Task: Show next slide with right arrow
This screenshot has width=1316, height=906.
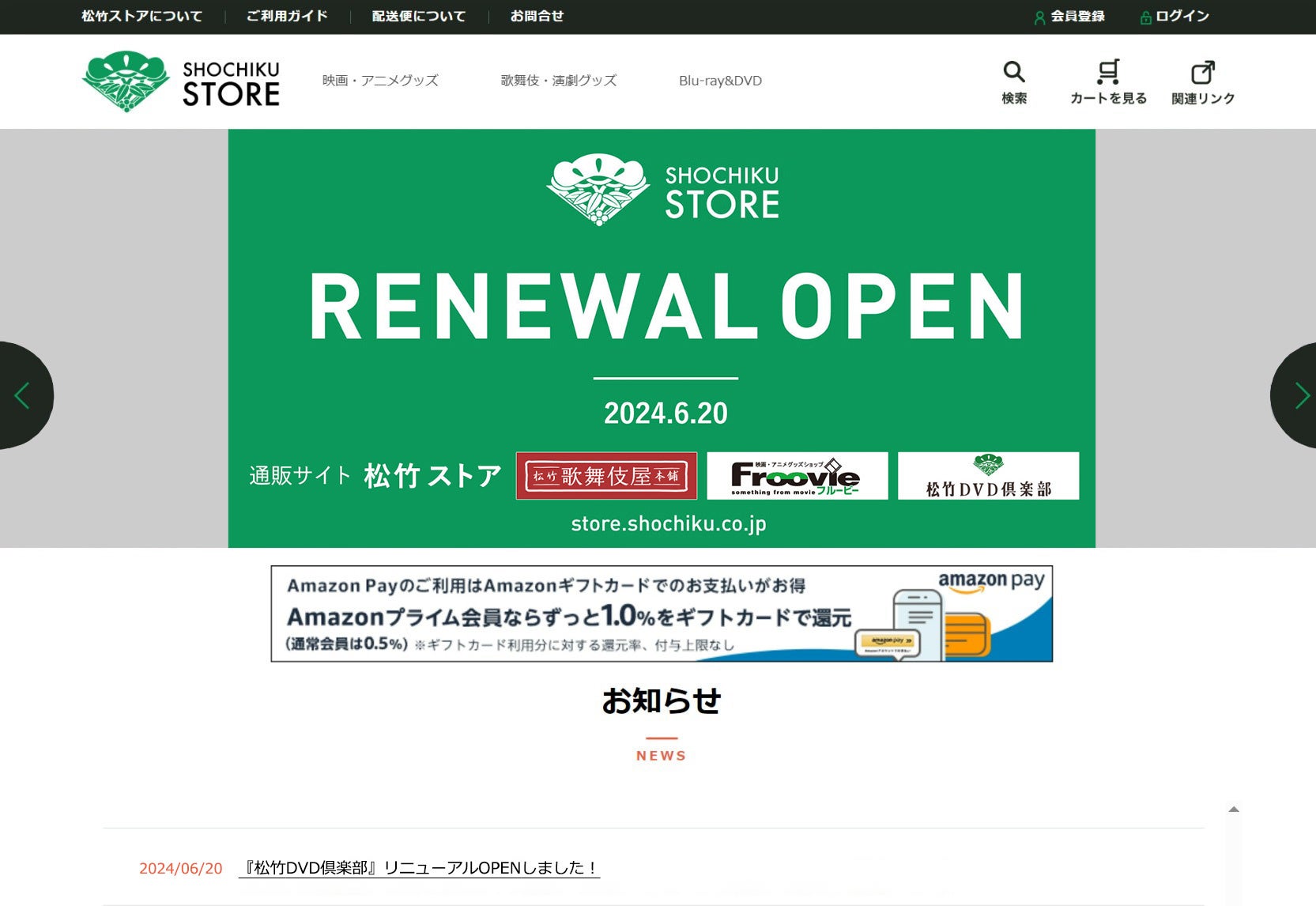Action: coord(1296,395)
